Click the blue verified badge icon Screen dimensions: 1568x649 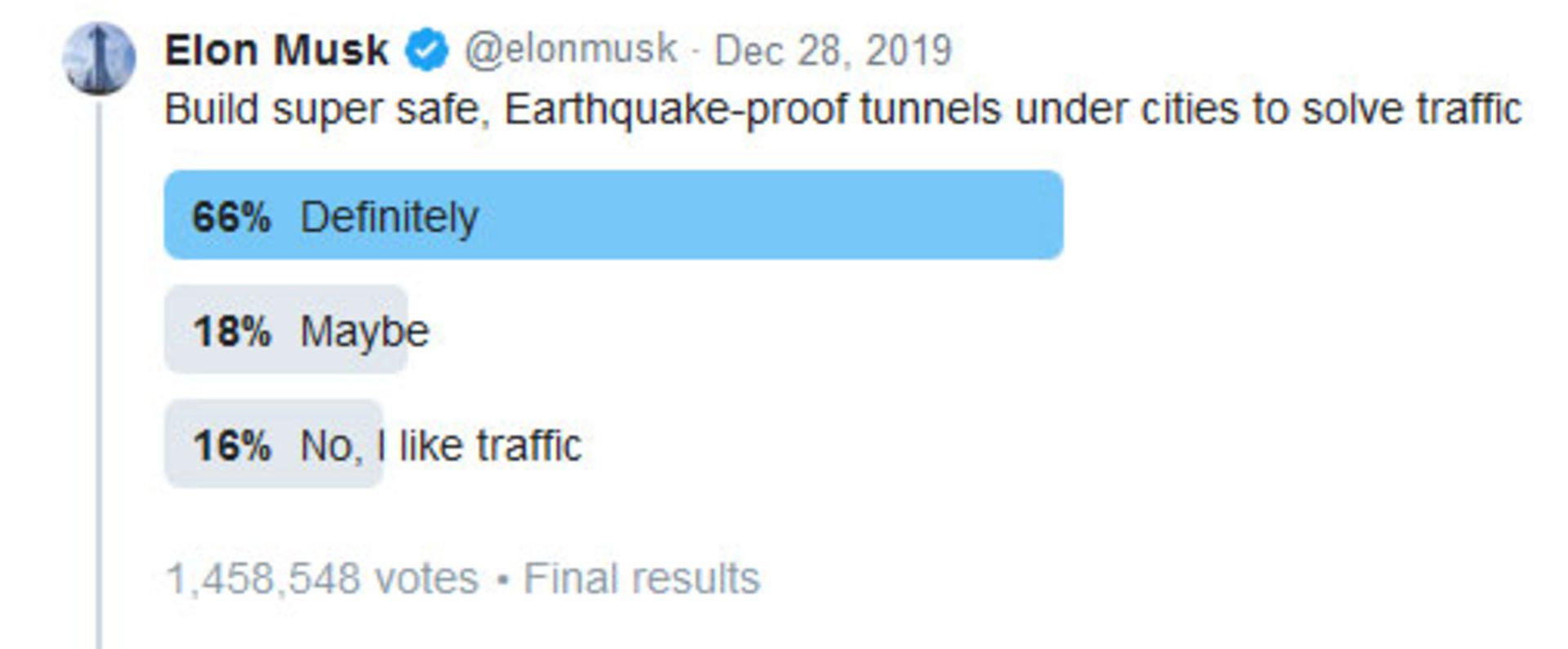tap(427, 50)
